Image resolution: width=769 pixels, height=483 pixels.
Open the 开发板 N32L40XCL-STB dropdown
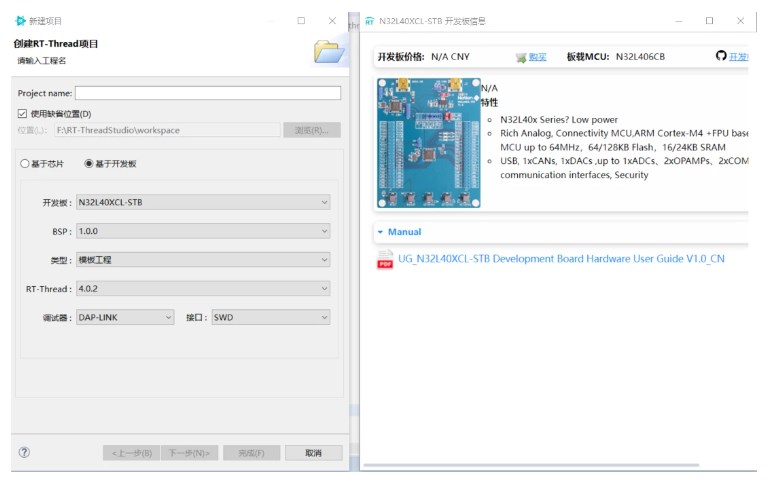203,203
